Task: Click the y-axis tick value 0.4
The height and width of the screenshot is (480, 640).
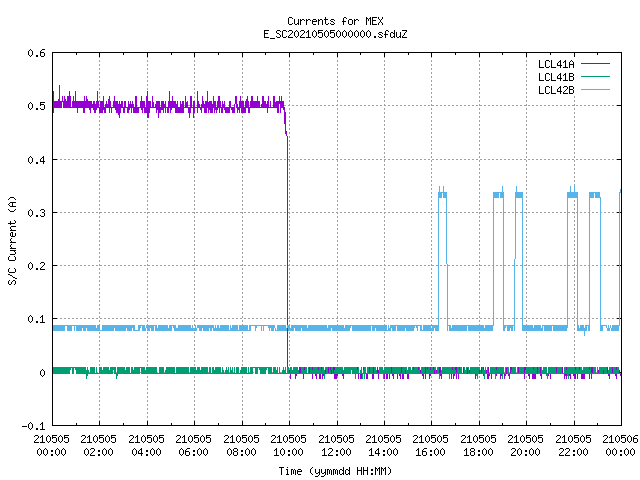Action: [36, 160]
